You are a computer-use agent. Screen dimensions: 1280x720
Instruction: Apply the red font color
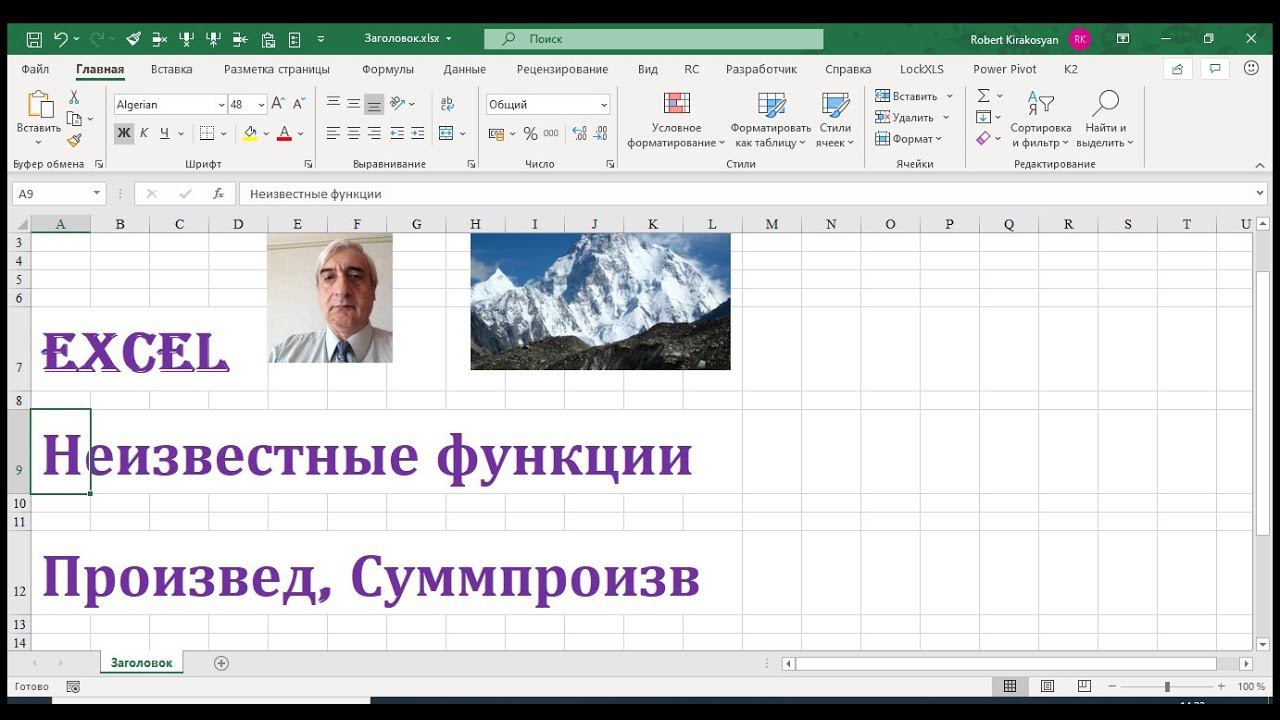(284, 133)
